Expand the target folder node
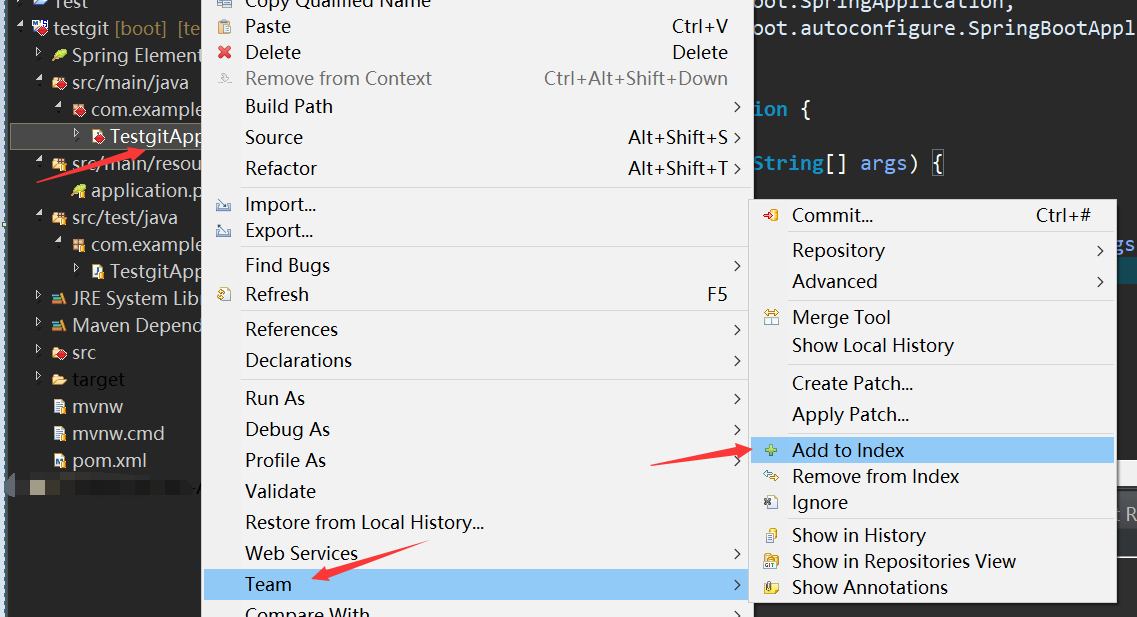This screenshot has height=617, width=1137. click(38, 376)
